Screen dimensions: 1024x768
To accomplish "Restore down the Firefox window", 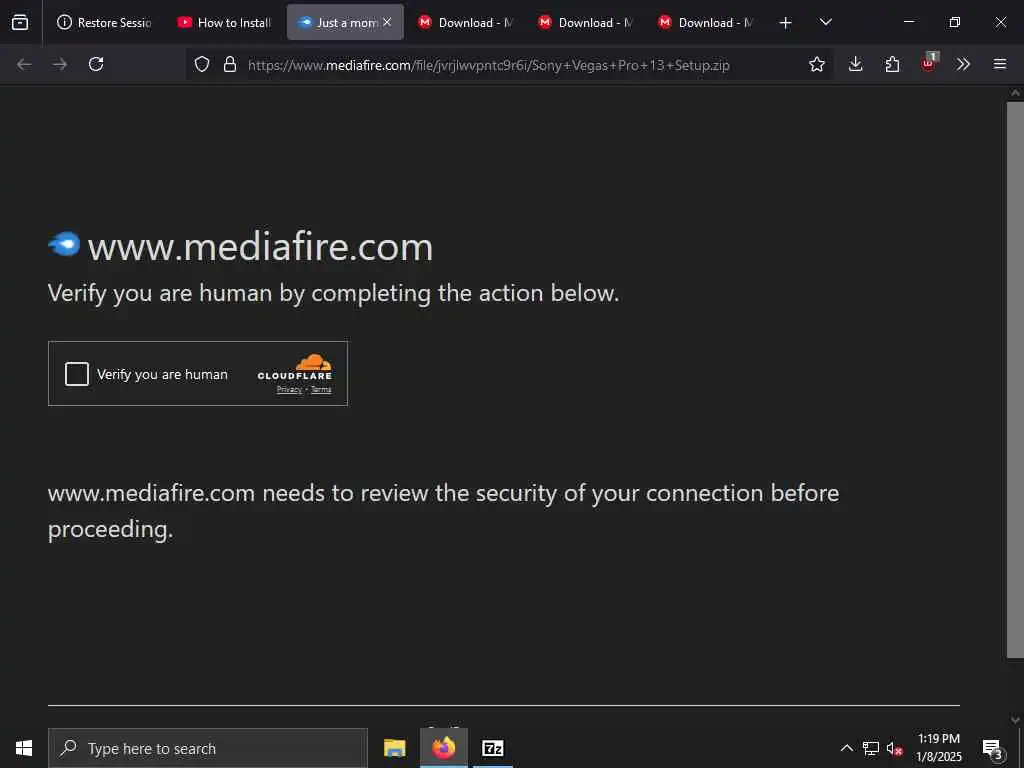I will tap(955, 22).
